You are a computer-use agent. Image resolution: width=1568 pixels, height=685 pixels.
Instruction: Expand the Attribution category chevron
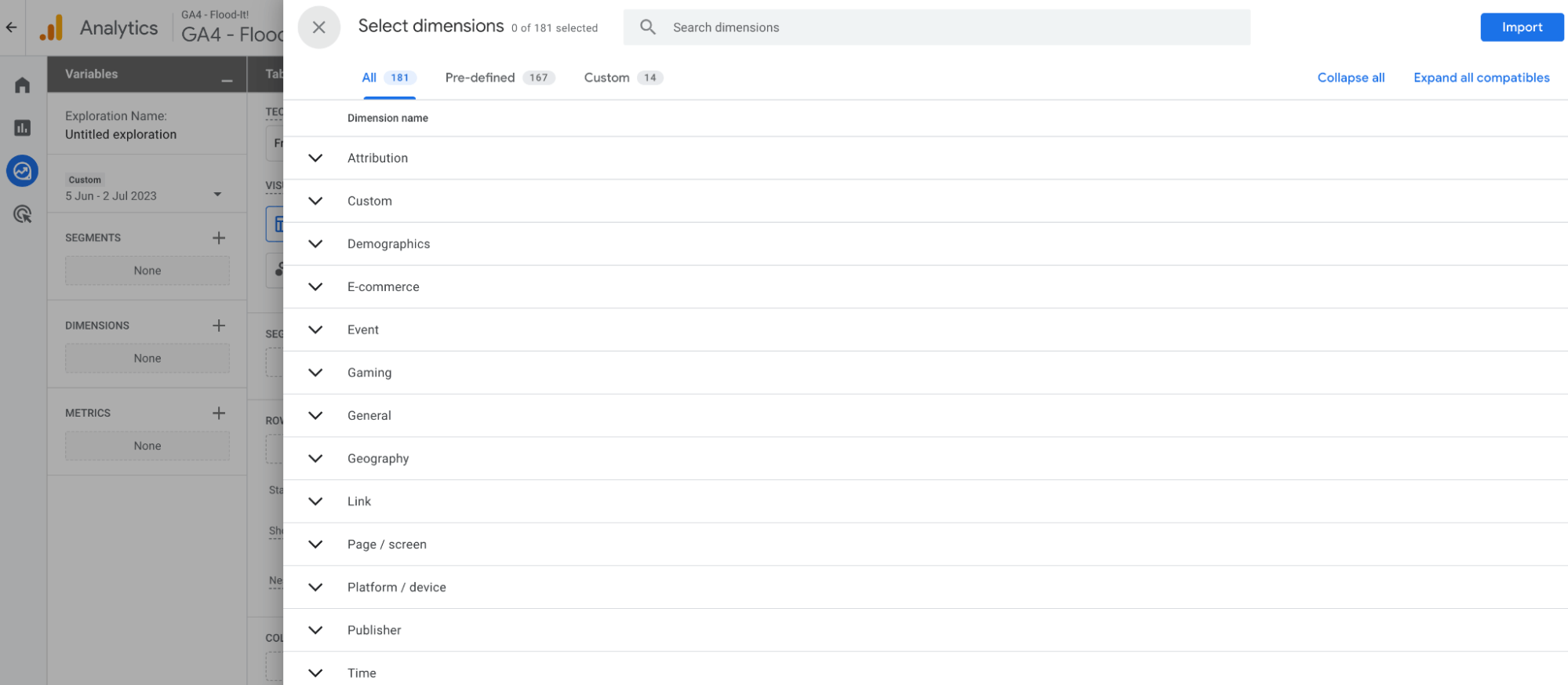315,158
